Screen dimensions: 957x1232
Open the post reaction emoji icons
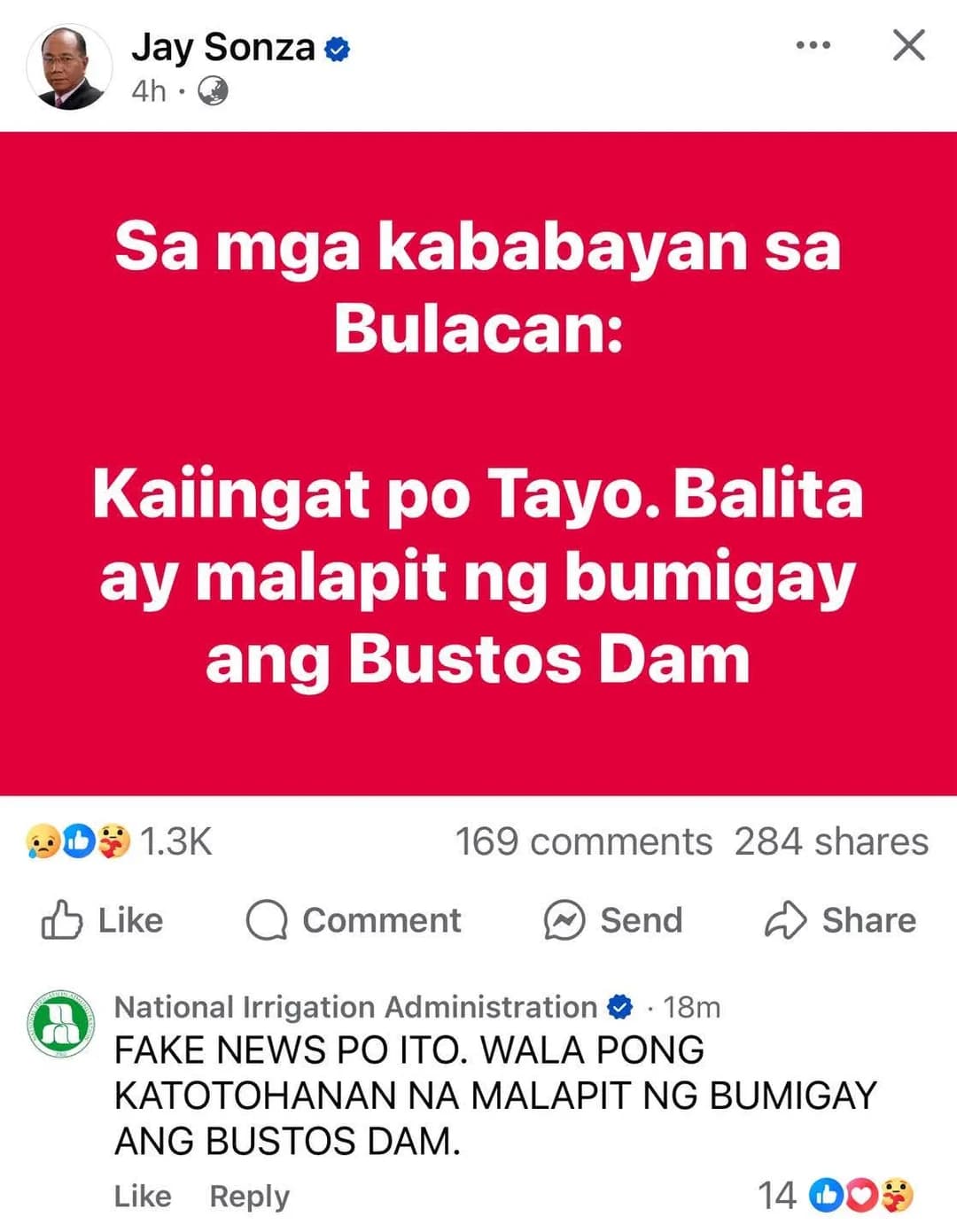[x=78, y=841]
